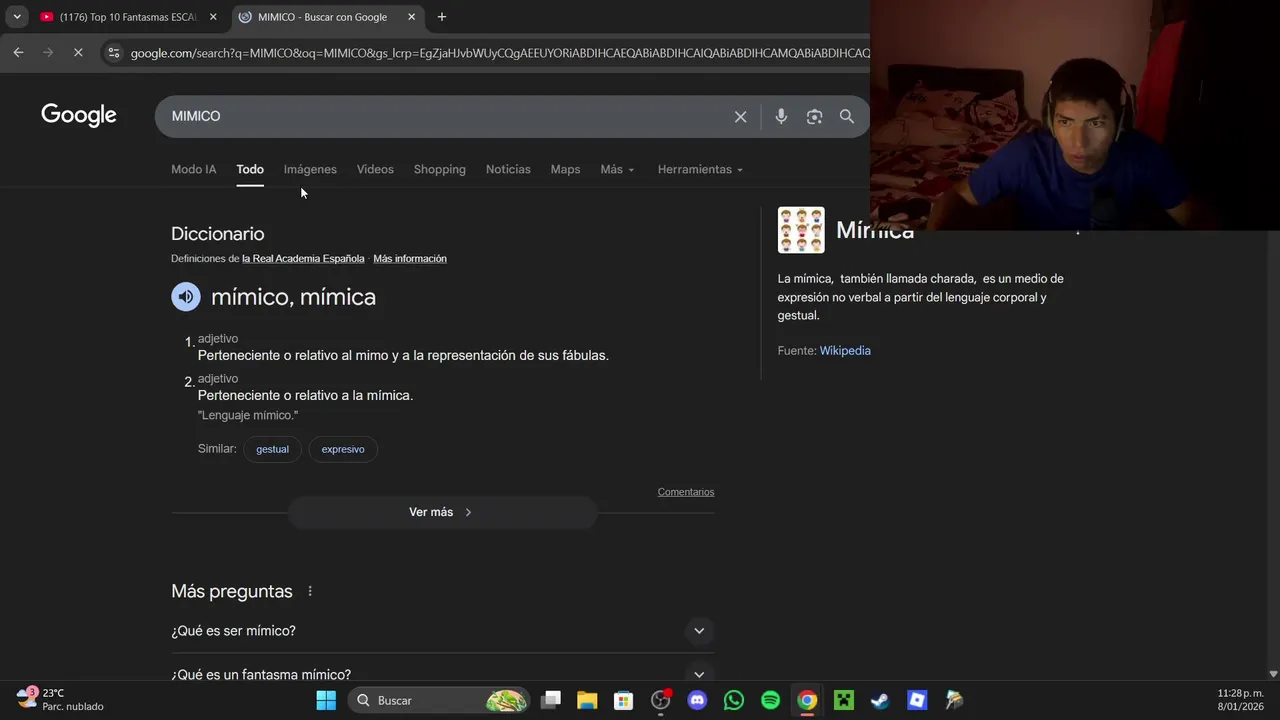Go to the Google logo home
Screen dimensions: 1280x720
tap(79, 116)
